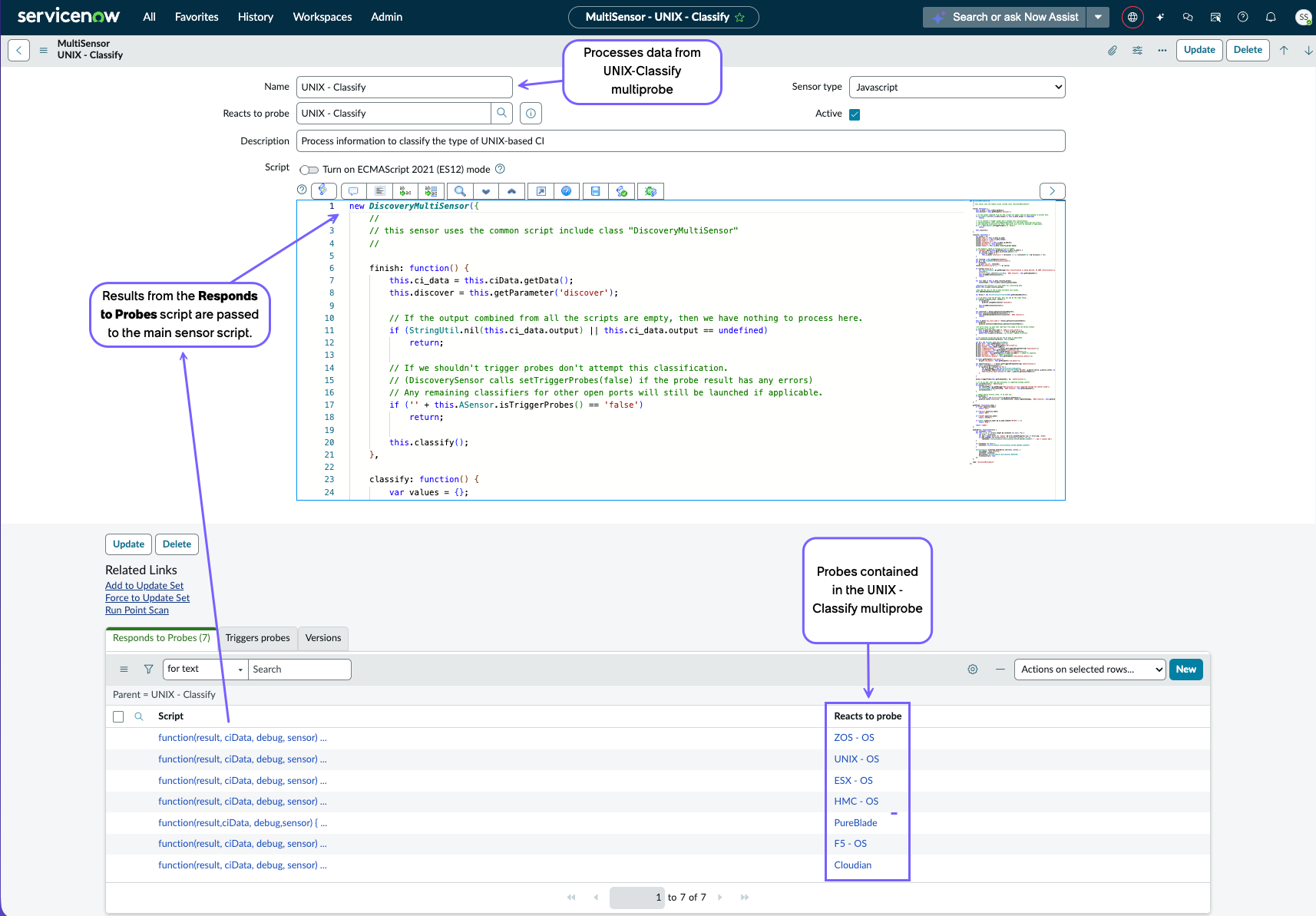Open the list personalize gear icon
Viewport: 1316px width, 916px height.
click(x=973, y=670)
